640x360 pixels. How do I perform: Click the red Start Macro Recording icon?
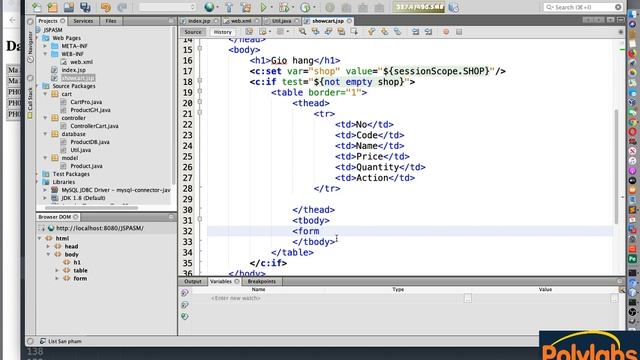click(x=446, y=31)
